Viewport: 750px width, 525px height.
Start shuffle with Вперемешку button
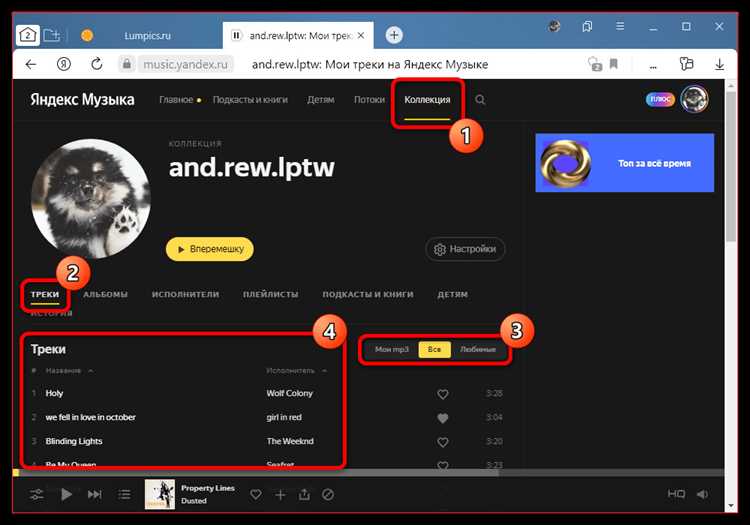[x=210, y=249]
